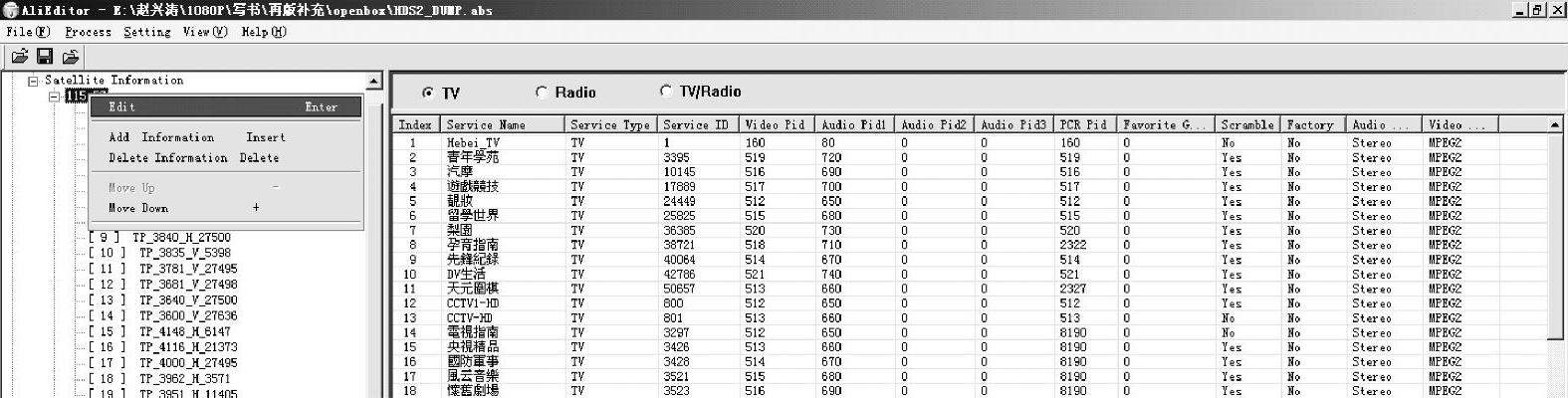
Task: Select transponder TP_3840_H_27500 in tree
Action: coord(181,238)
